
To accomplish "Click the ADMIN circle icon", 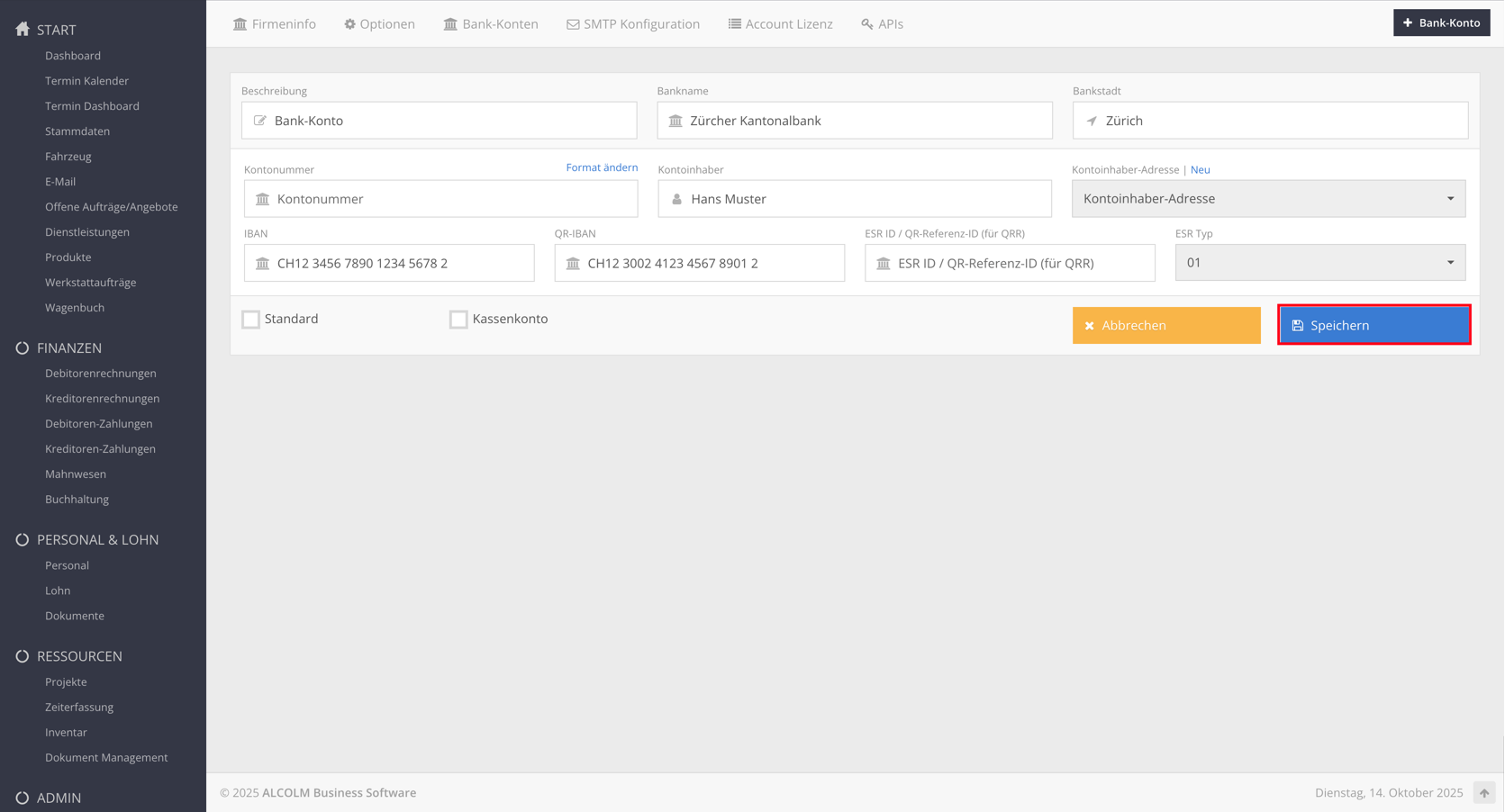I will (23, 798).
